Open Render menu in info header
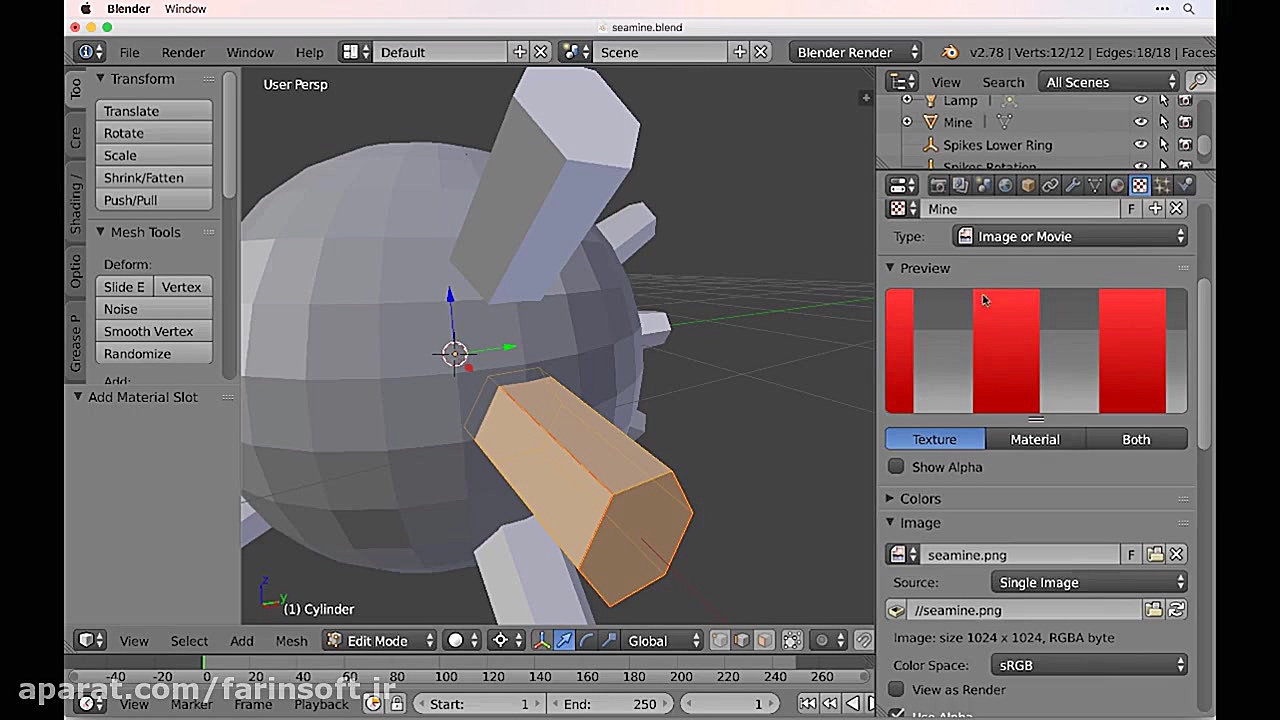Image resolution: width=1280 pixels, height=720 pixels. click(x=183, y=52)
